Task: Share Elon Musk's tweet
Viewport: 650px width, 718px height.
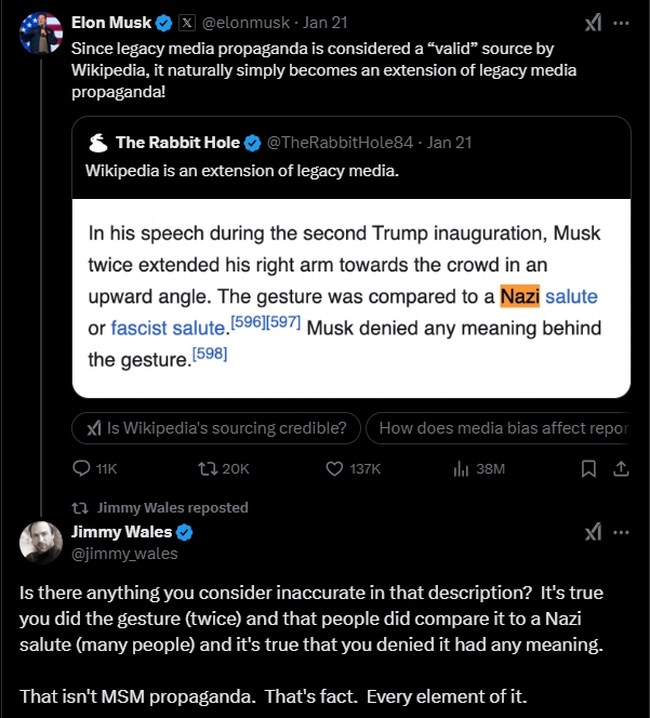Action: click(x=620, y=468)
